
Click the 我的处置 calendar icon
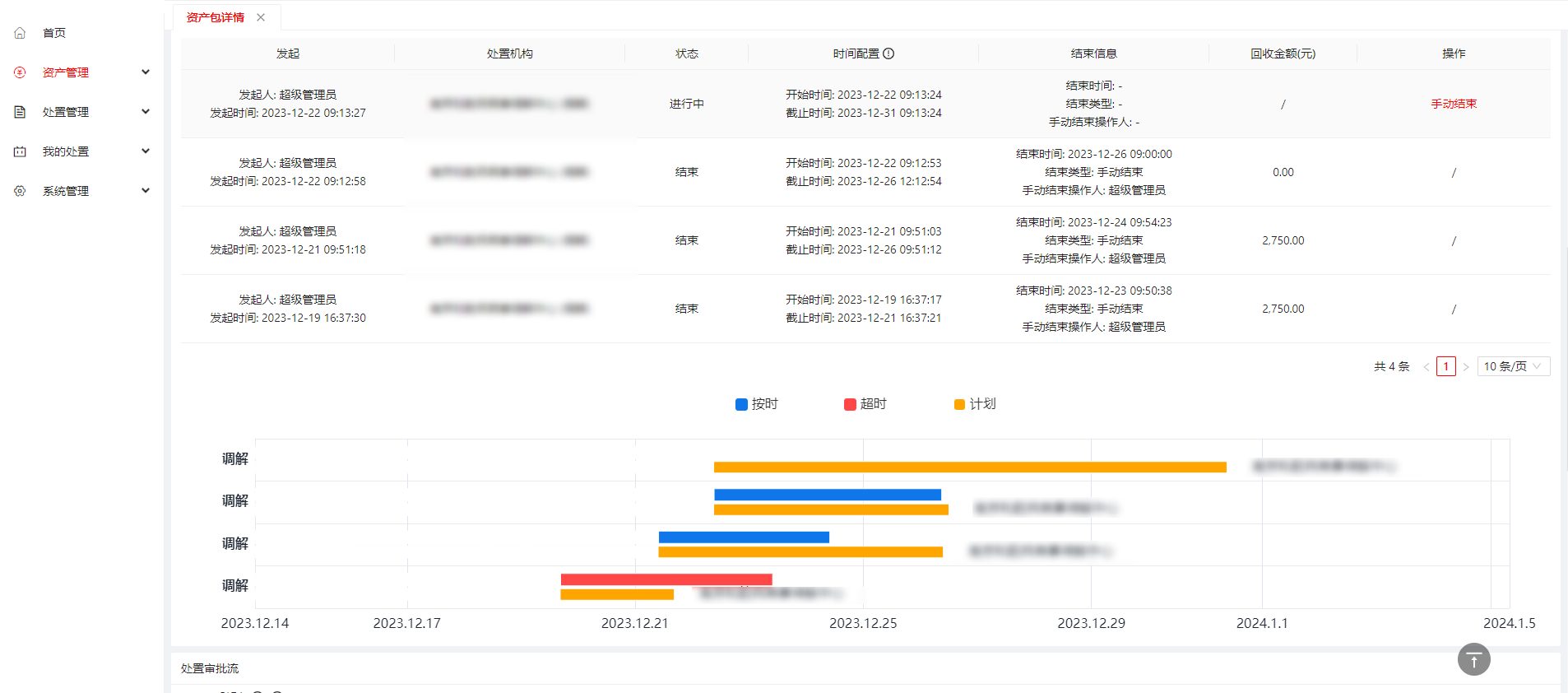pos(20,151)
